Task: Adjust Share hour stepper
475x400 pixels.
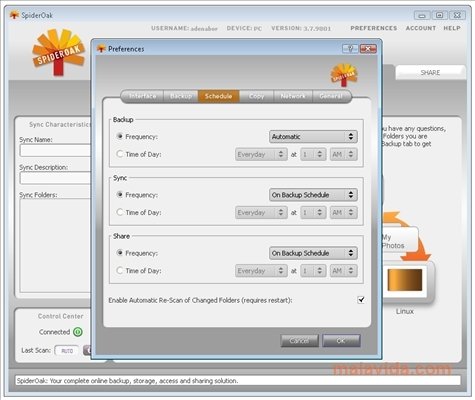Action: point(313,271)
